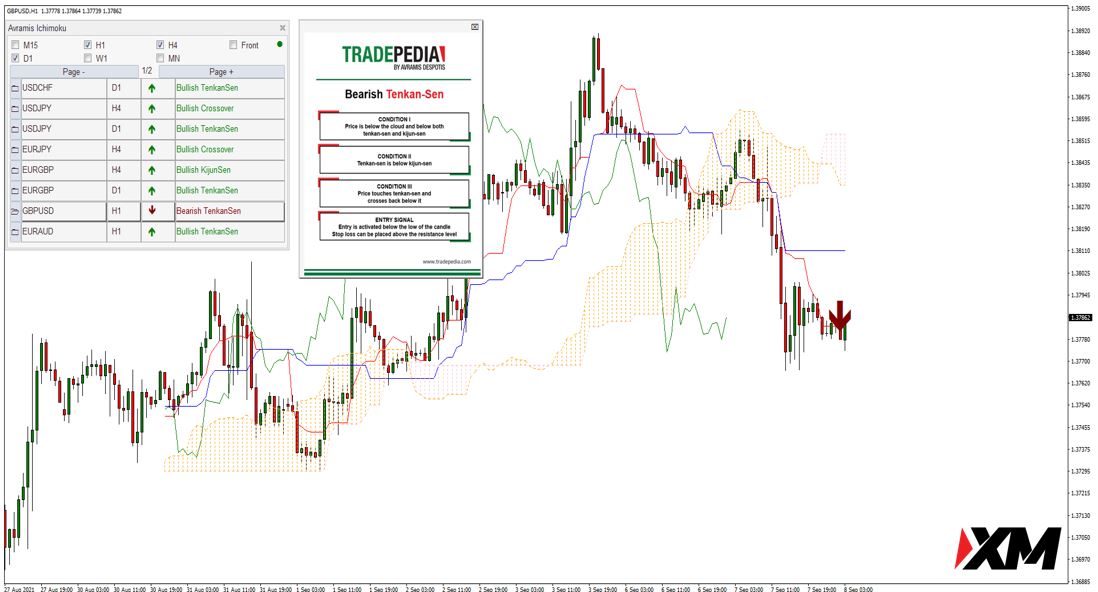Click Bullish Crossover signal for USDJPY H4

click(x=205, y=109)
